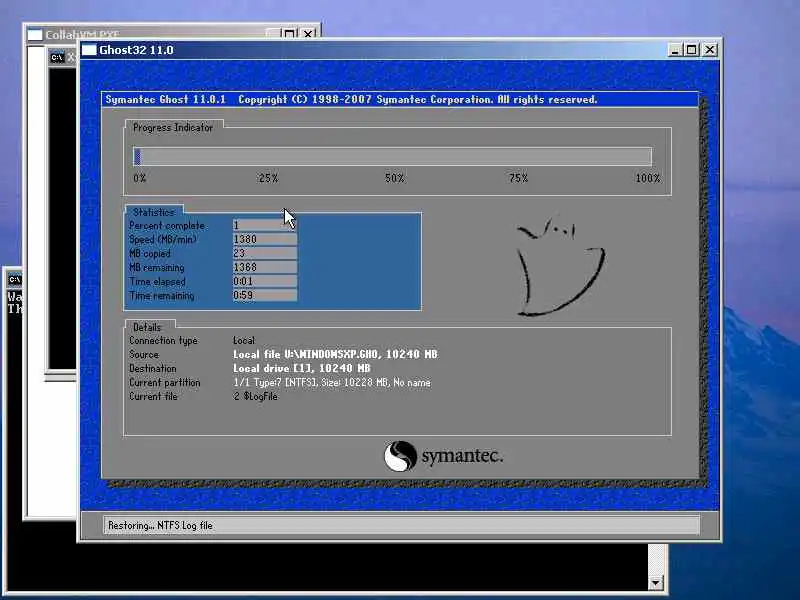Click the Time remaining value 0:59

coord(264,295)
